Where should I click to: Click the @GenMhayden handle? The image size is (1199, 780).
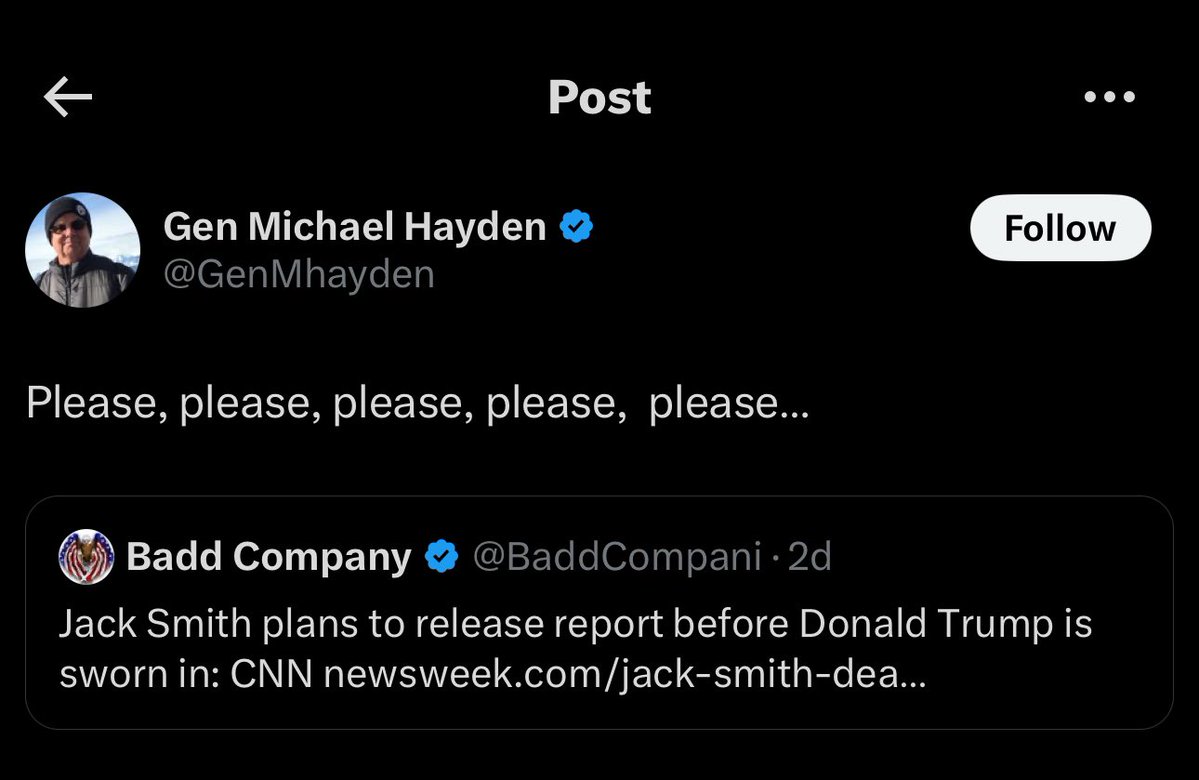pyautogui.click(x=298, y=273)
